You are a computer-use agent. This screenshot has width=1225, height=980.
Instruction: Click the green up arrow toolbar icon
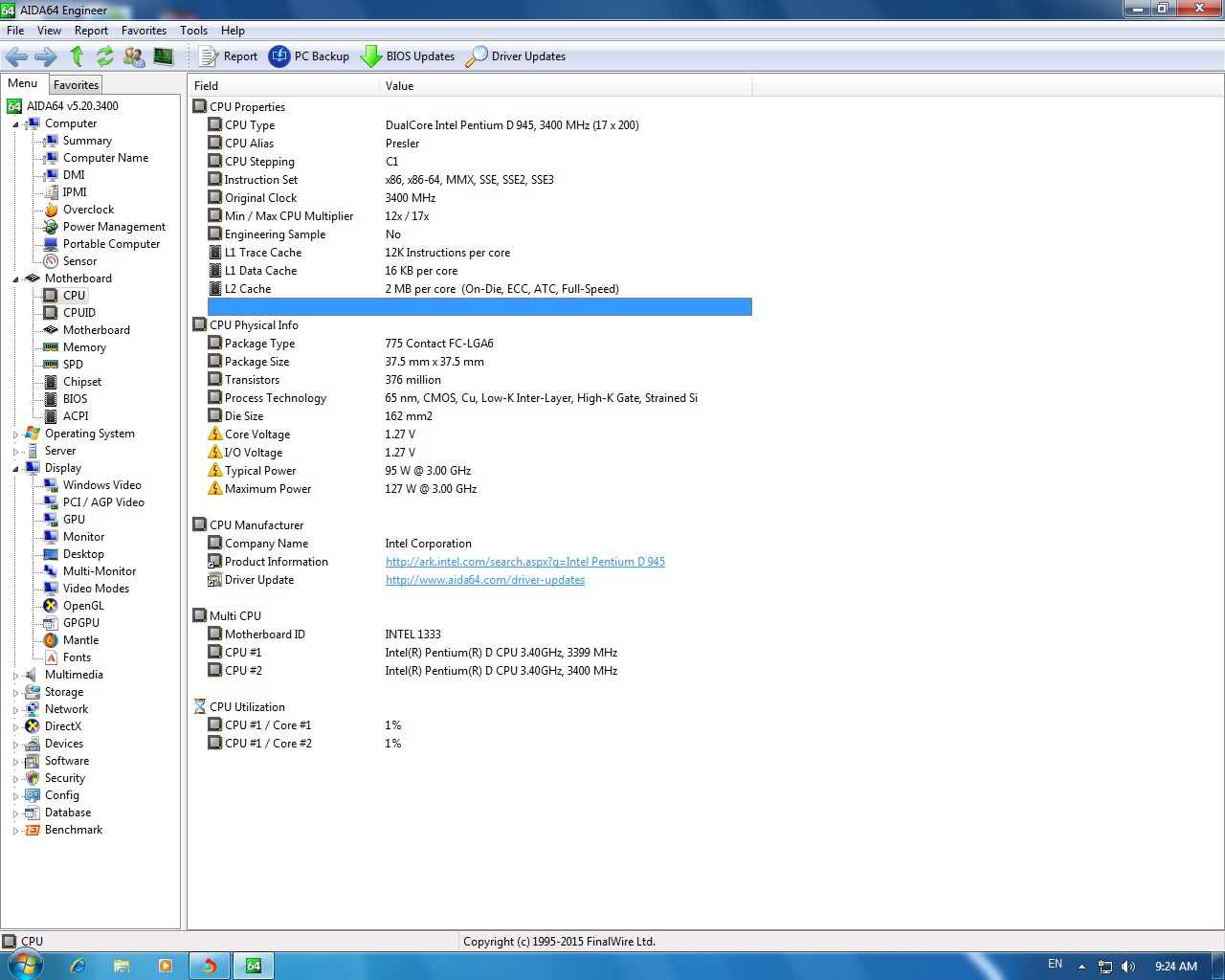click(77, 56)
